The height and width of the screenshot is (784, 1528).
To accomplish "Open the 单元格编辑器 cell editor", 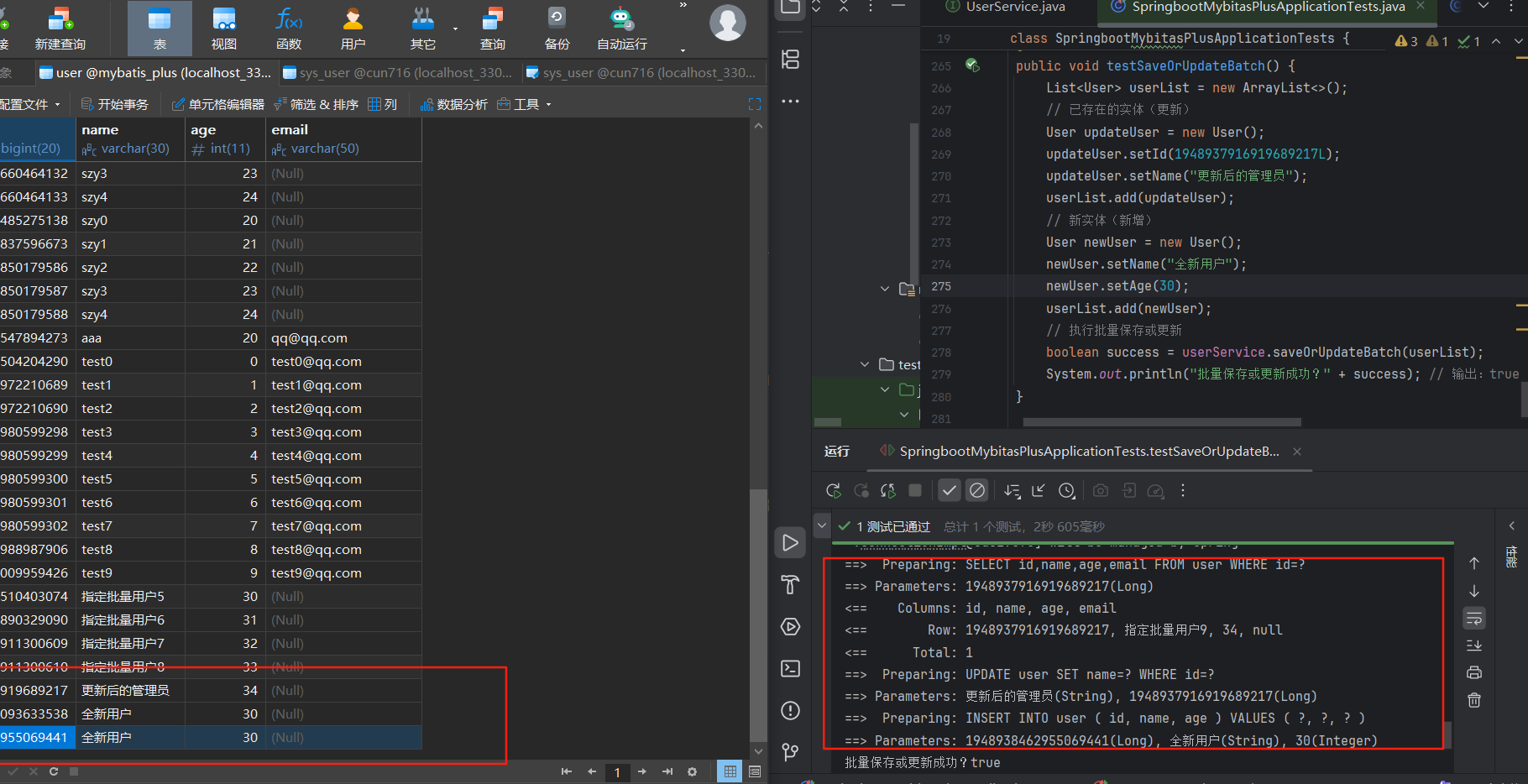I will [x=218, y=104].
